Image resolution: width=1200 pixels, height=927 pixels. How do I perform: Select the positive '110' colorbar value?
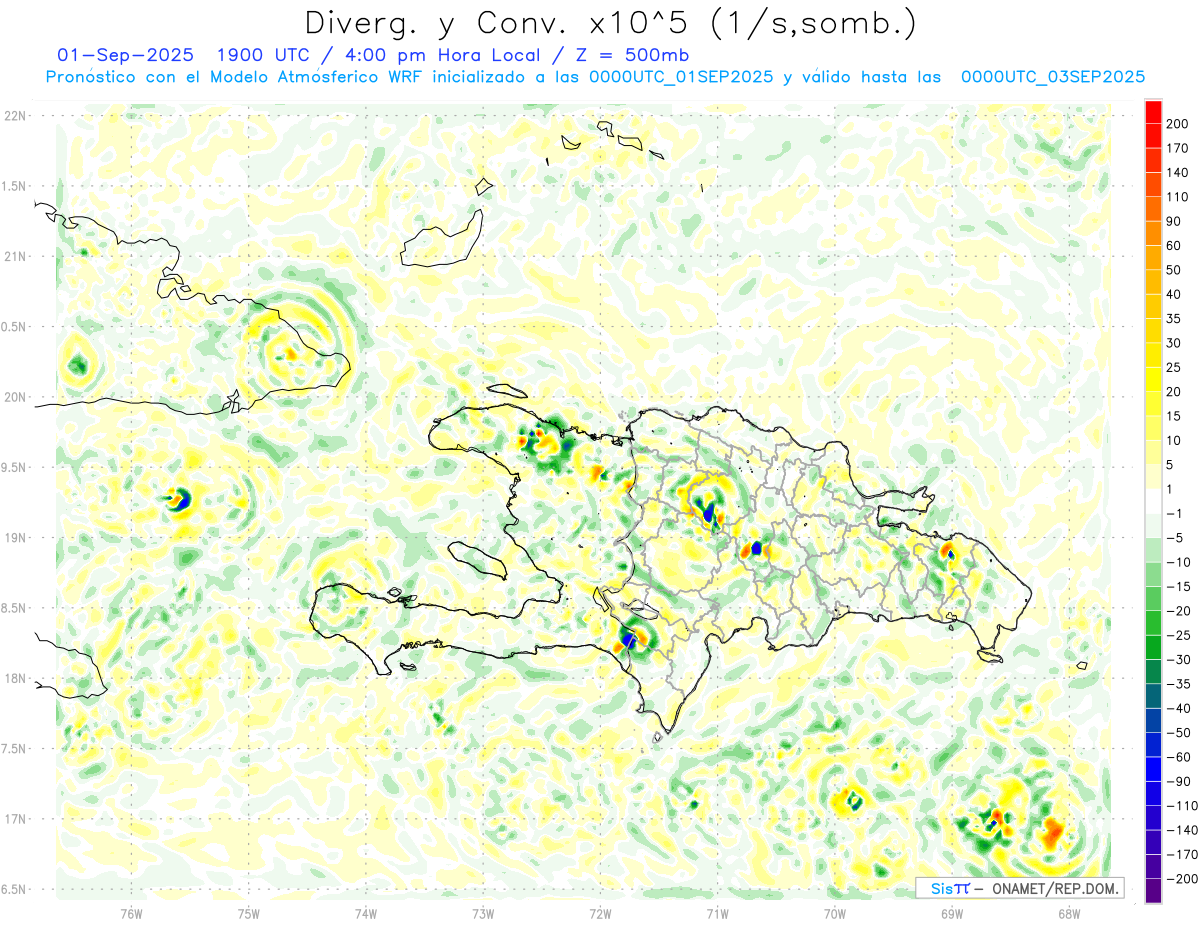coord(1178,197)
